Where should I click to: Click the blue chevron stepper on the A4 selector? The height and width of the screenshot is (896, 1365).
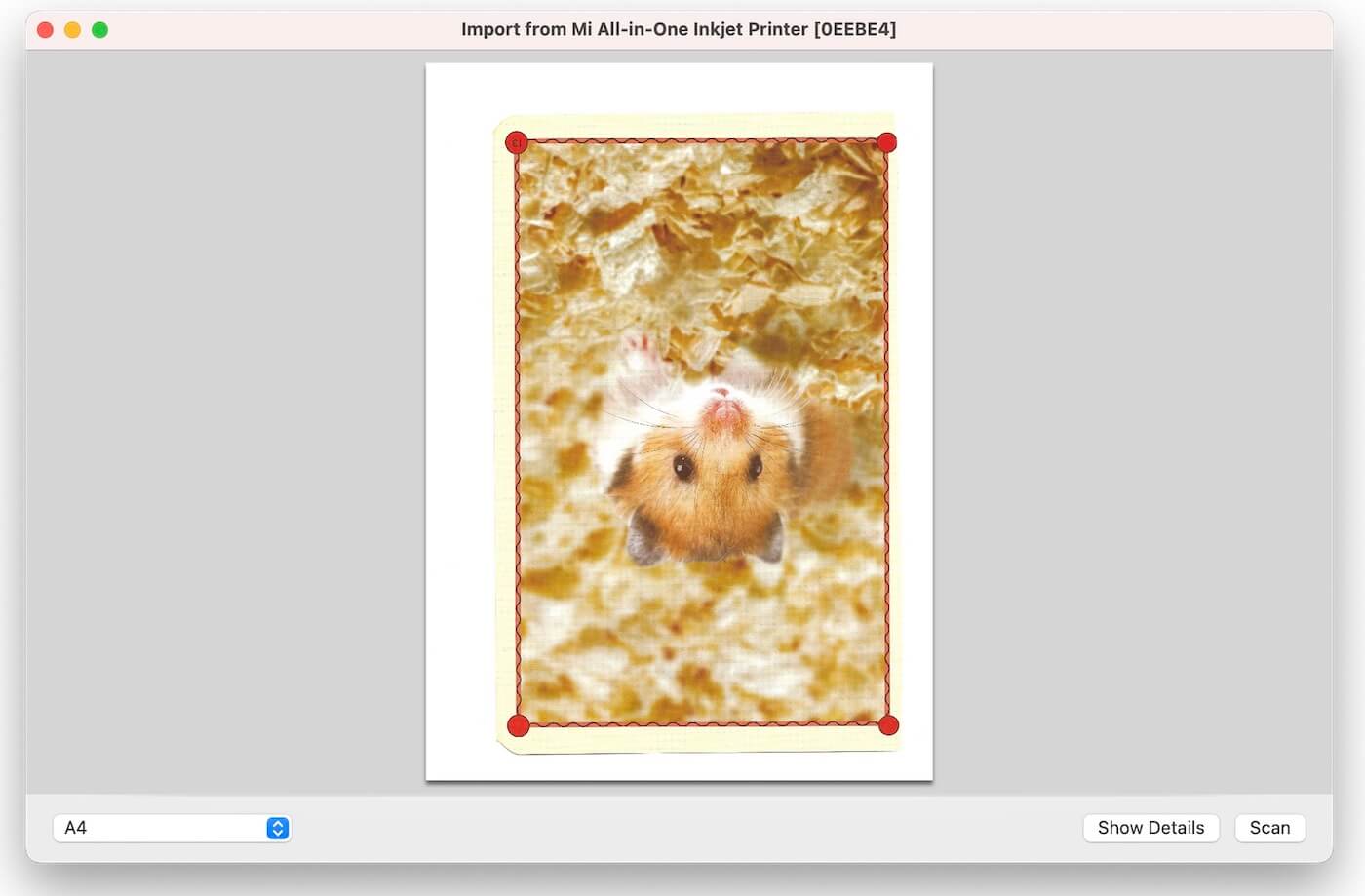pos(277,828)
